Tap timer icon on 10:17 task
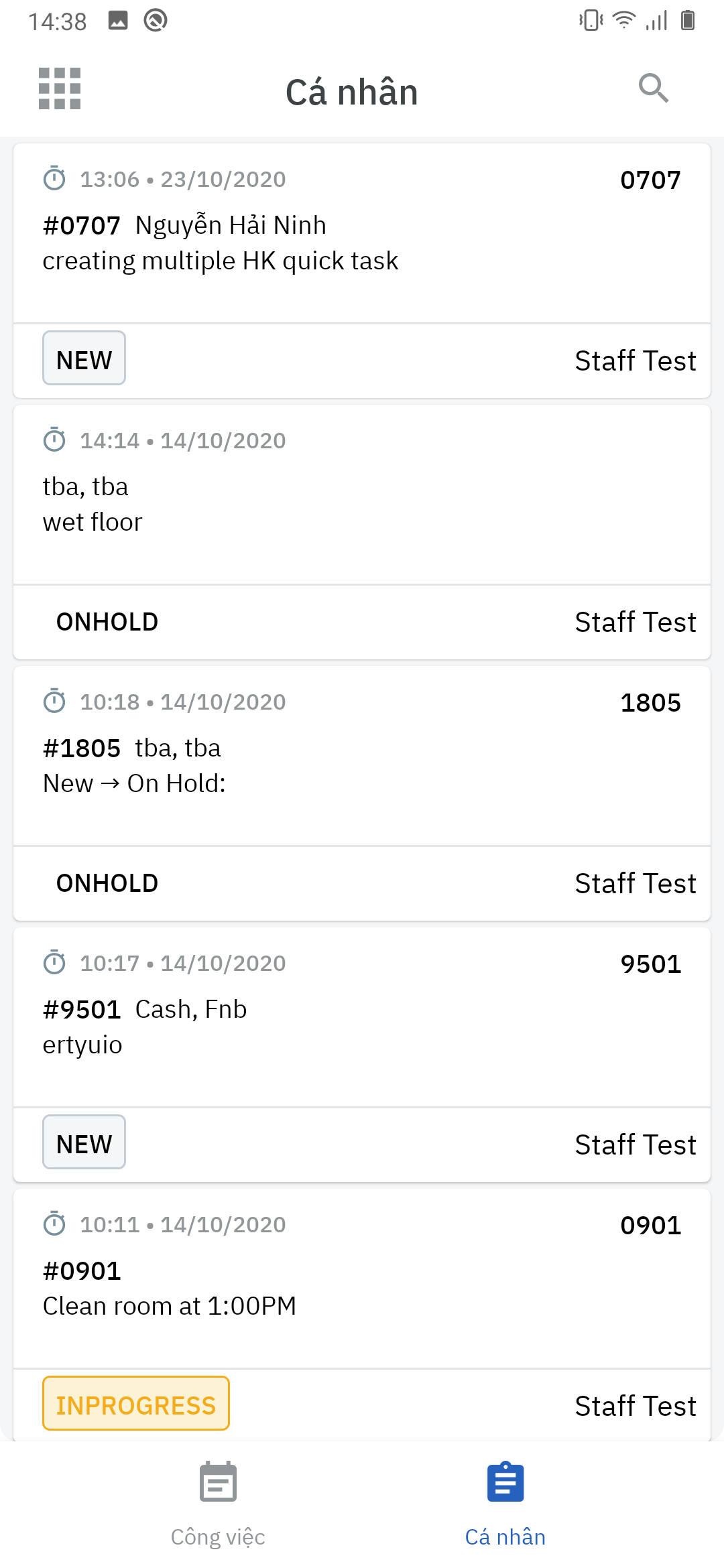 pos(54,963)
